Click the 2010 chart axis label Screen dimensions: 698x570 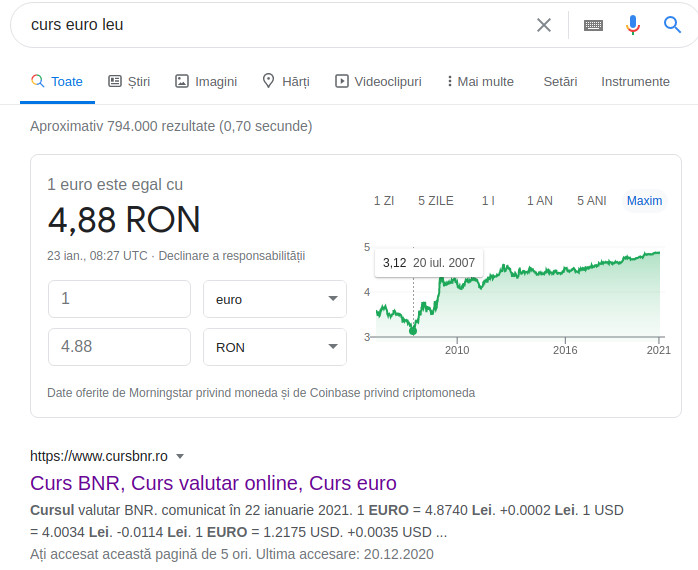click(457, 350)
